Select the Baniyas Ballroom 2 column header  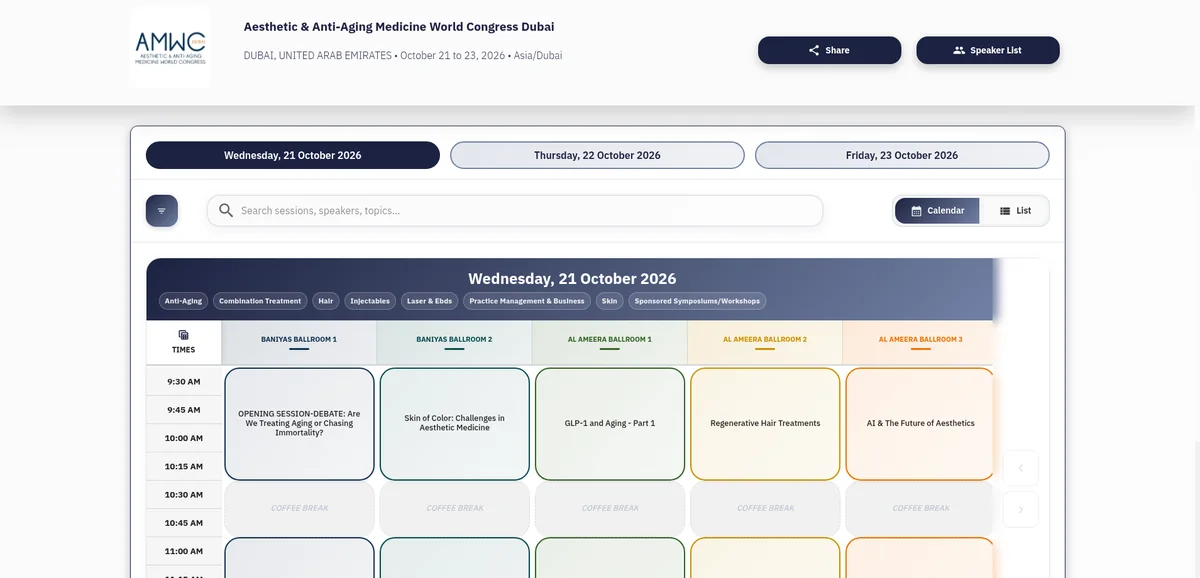point(454,342)
